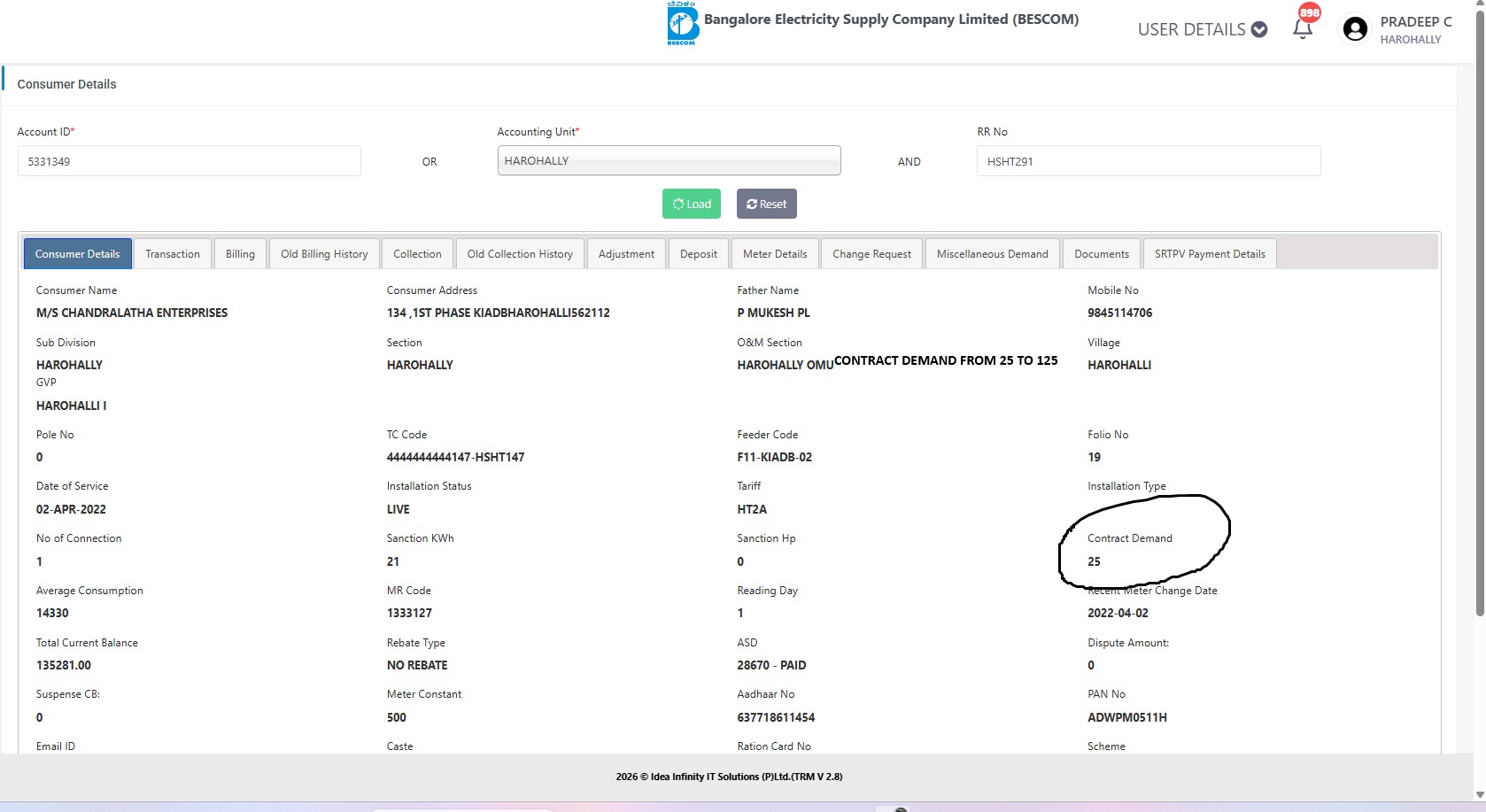1486x812 pixels.
Task: Click the Deposit tab
Action: pyautogui.click(x=699, y=254)
